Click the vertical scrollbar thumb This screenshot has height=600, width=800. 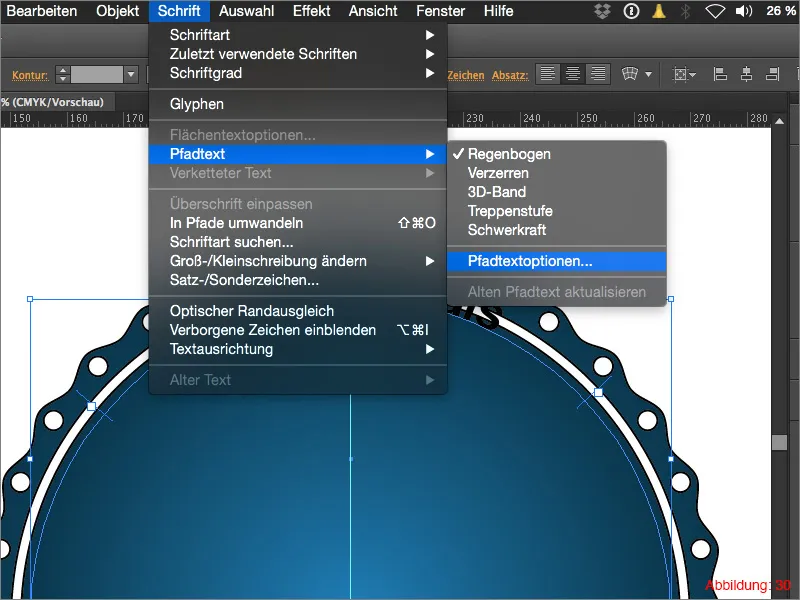(x=779, y=442)
